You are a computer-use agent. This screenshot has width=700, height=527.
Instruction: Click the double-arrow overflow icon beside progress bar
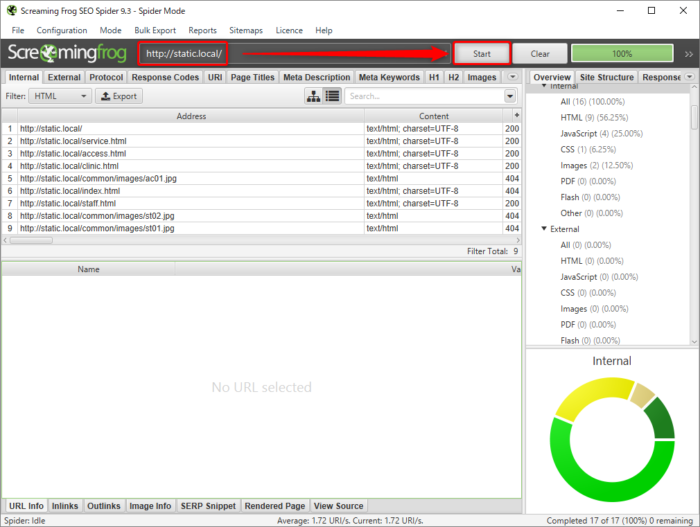[688, 53]
